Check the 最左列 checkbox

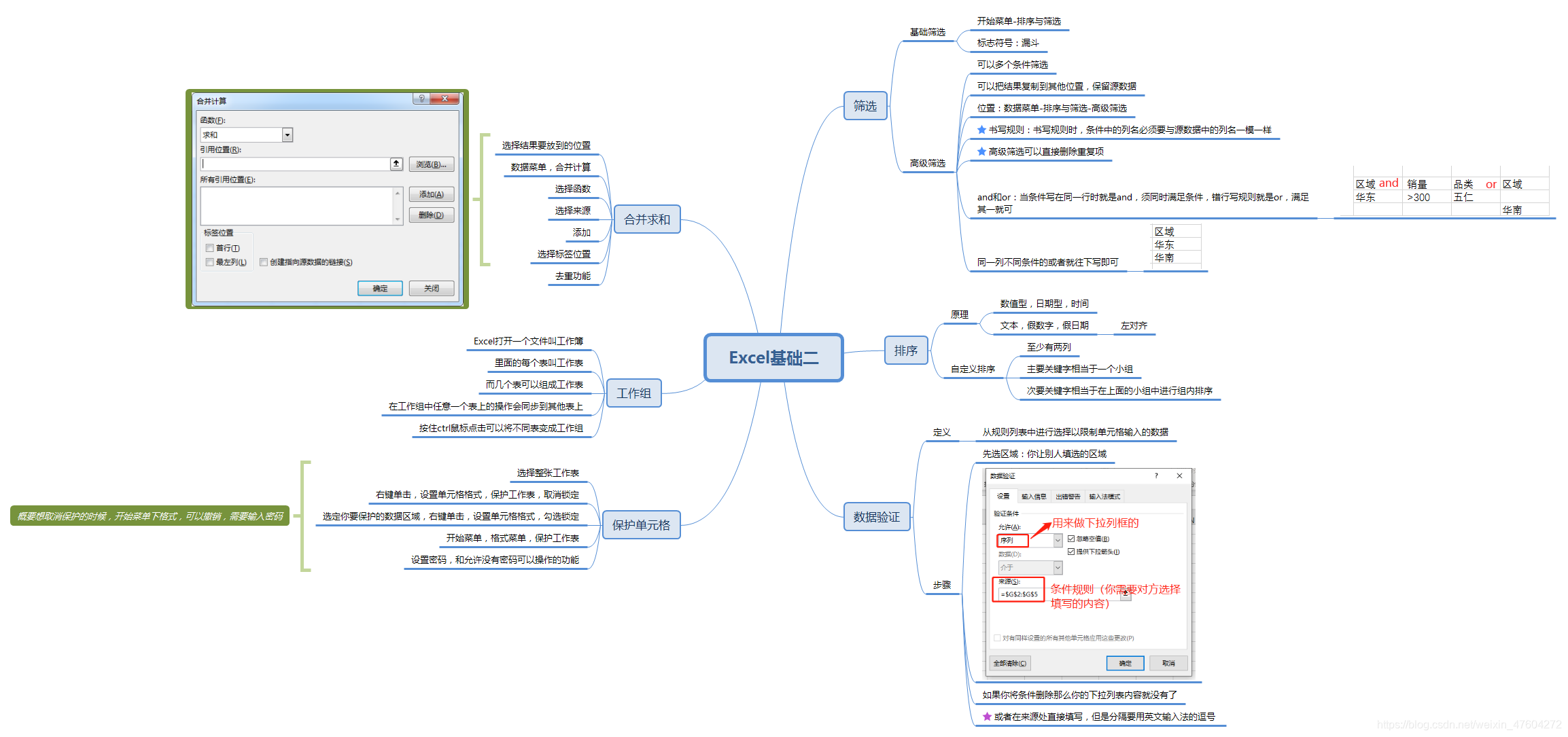(210, 262)
